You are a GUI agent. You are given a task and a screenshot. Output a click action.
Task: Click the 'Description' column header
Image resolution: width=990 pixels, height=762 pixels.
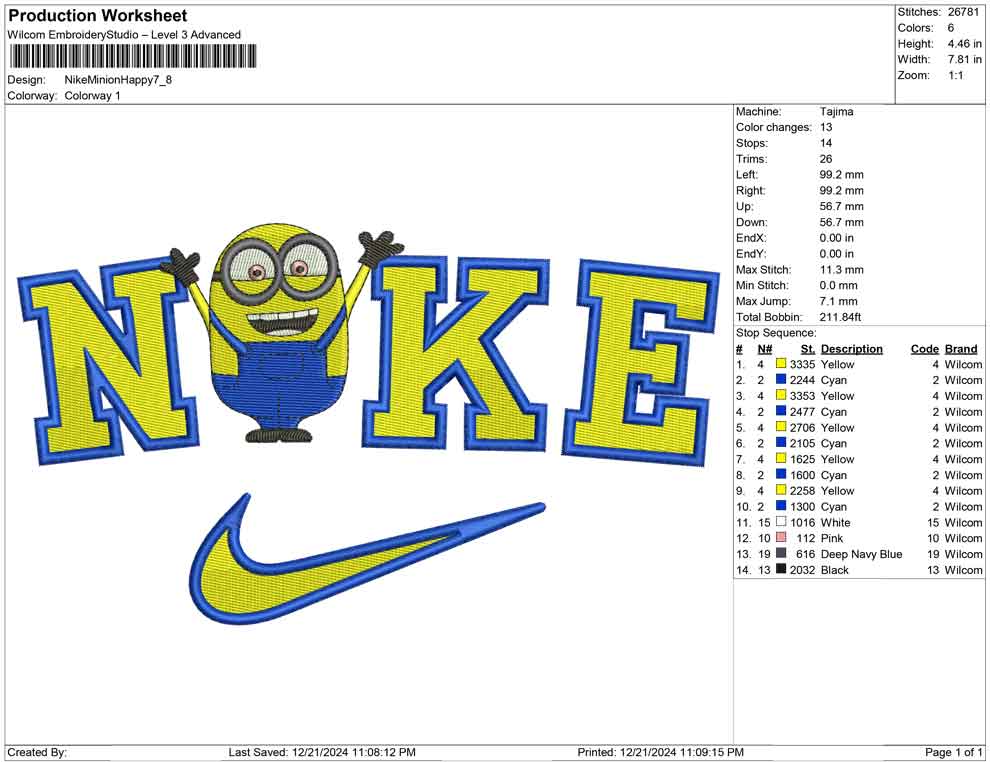[x=852, y=349]
